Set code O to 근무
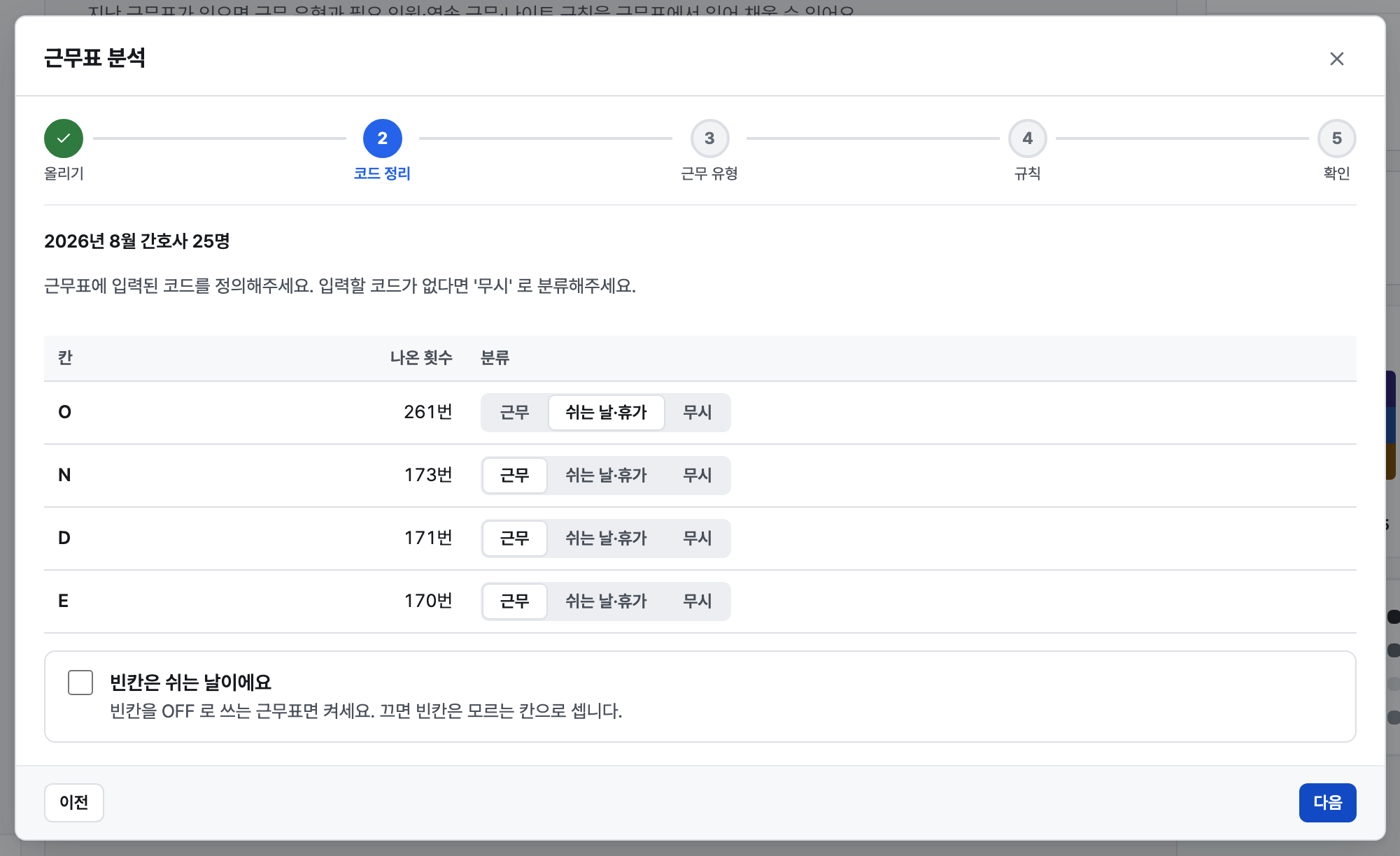 515,413
